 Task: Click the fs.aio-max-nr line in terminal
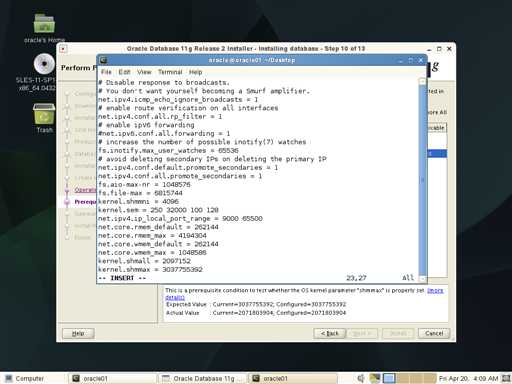coord(144,184)
